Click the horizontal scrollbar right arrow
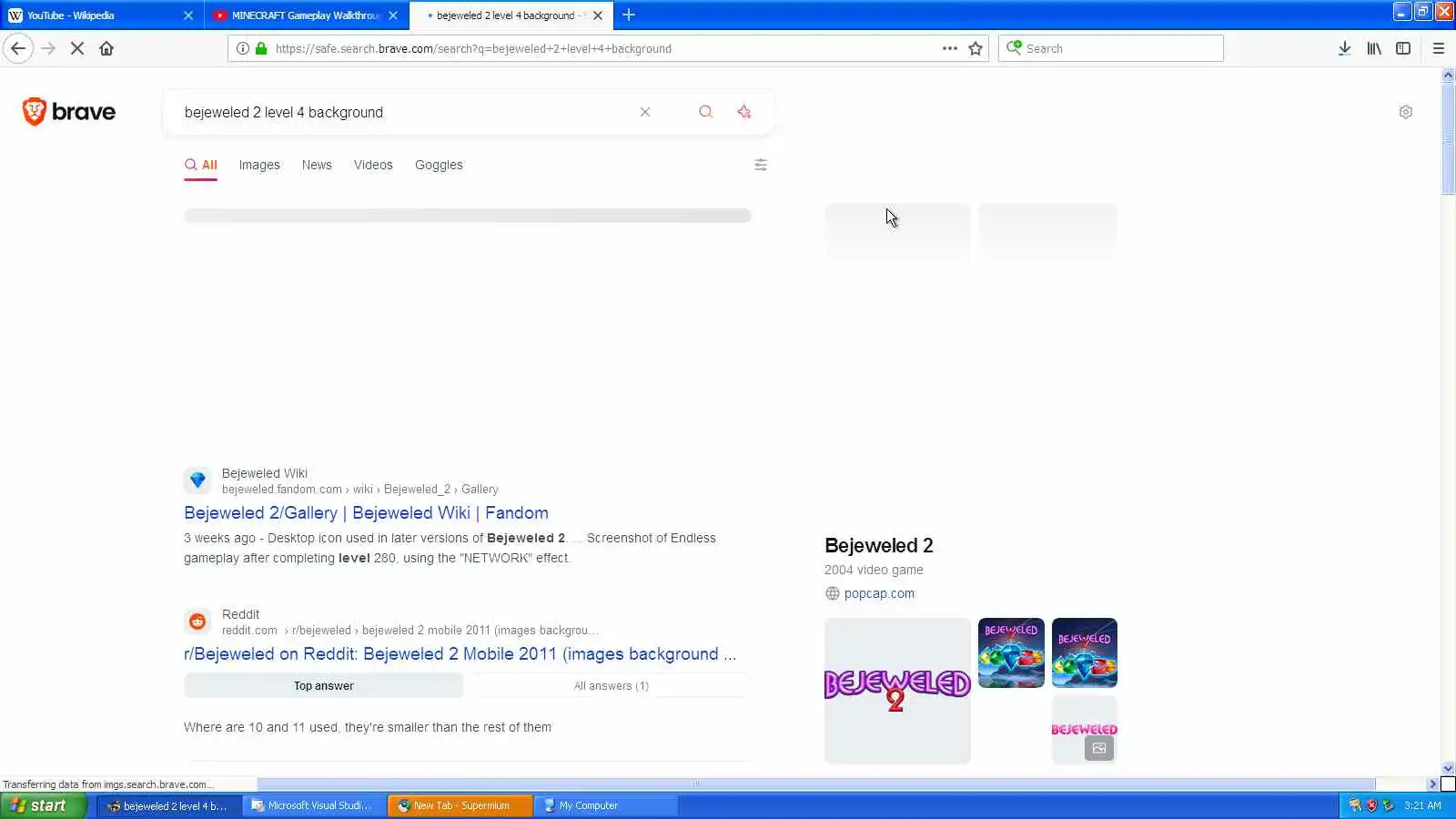Image resolution: width=1456 pixels, height=819 pixels. click(1433, 784)
